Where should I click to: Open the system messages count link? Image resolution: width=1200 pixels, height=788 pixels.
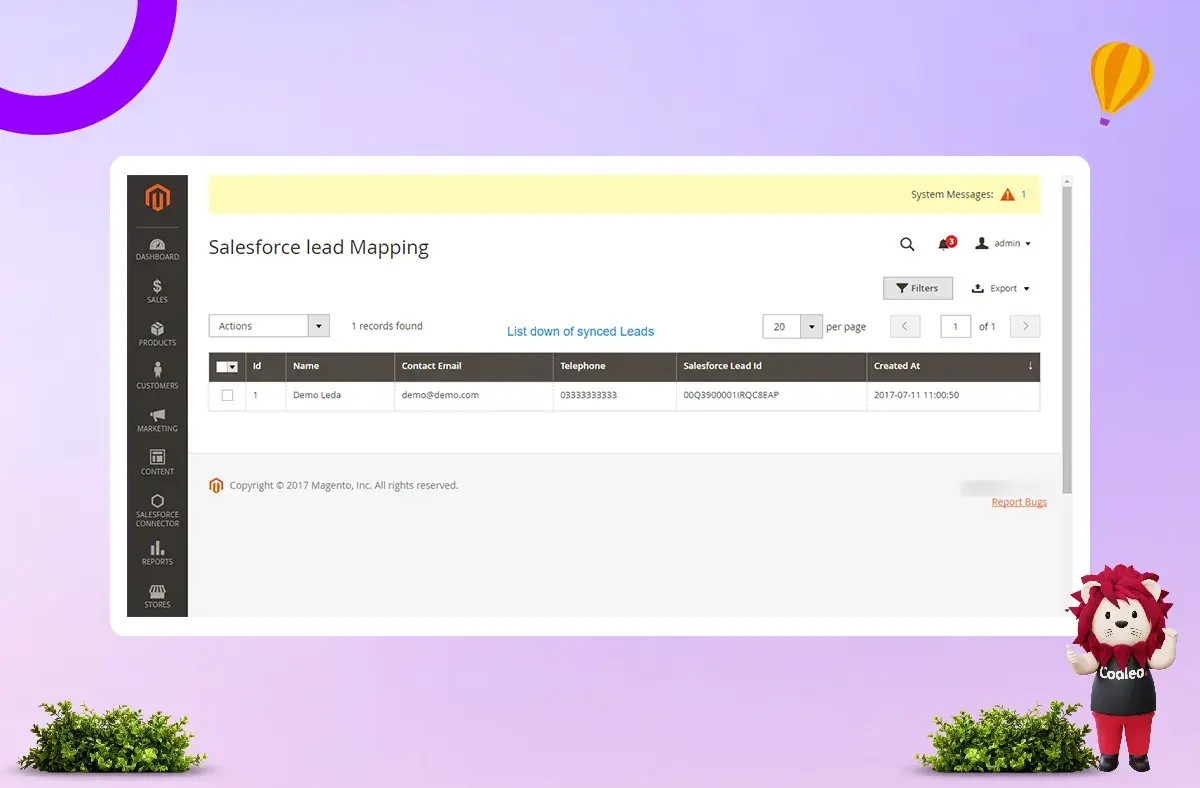click(1023, 194)
